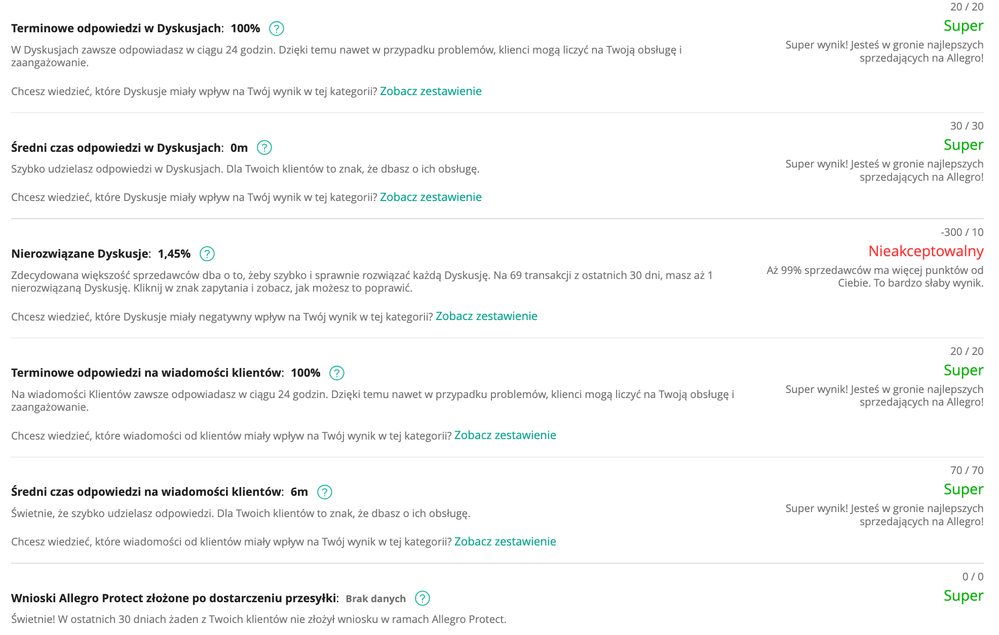Select the Brak danych label
Viewport: 999px width, 635px height.
click(x=375, y=599)
